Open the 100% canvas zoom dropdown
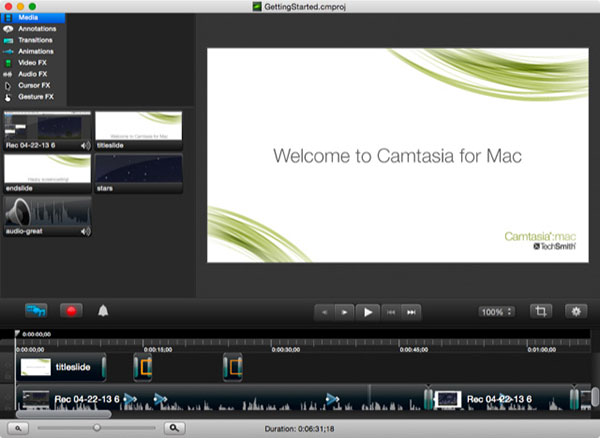The image size is (600, 438). tap(496, 312)
